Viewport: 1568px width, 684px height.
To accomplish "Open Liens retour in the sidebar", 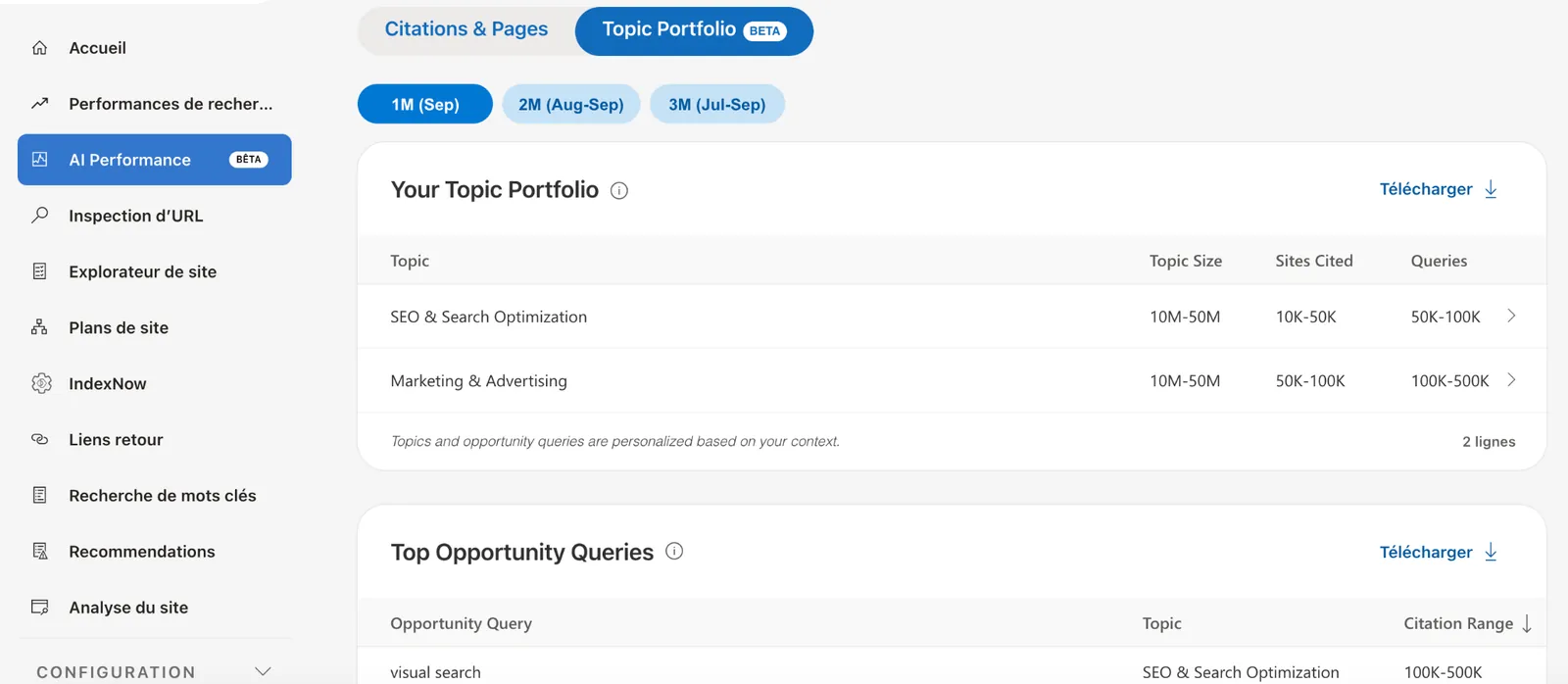I will pos(155,439).
